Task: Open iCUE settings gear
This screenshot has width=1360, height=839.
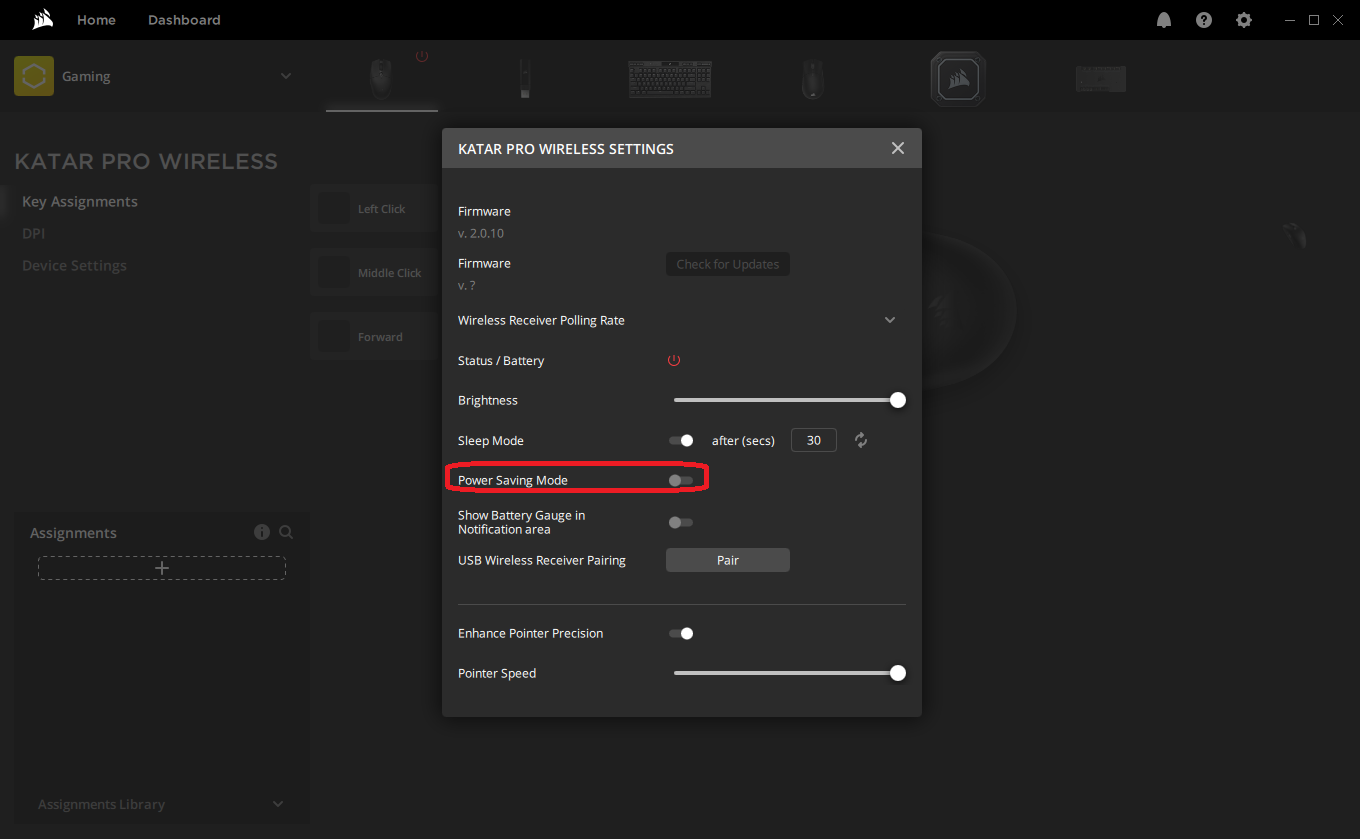Action: point(1243,19)
